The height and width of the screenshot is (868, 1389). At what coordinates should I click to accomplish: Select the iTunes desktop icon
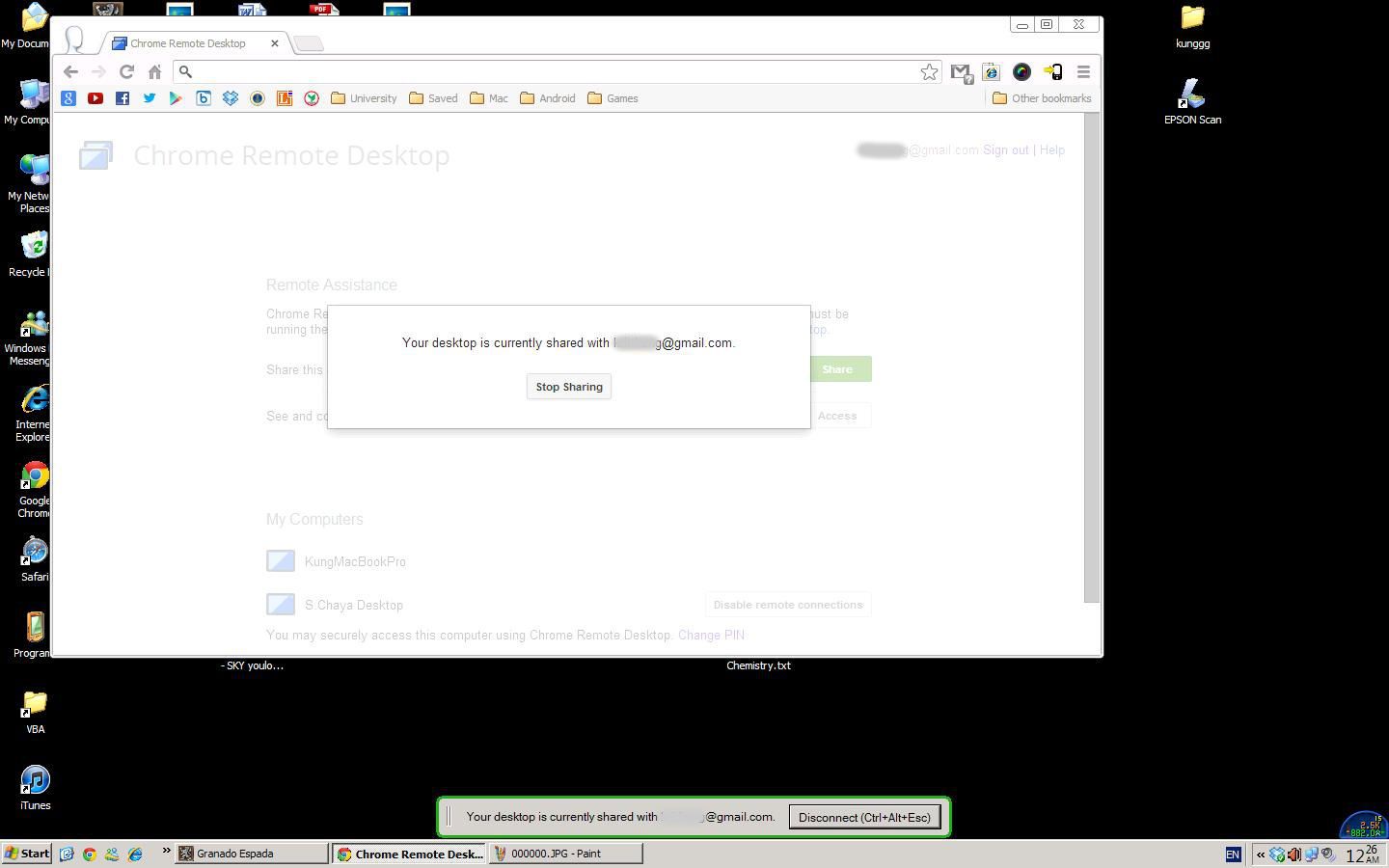[x=35, y=788]
